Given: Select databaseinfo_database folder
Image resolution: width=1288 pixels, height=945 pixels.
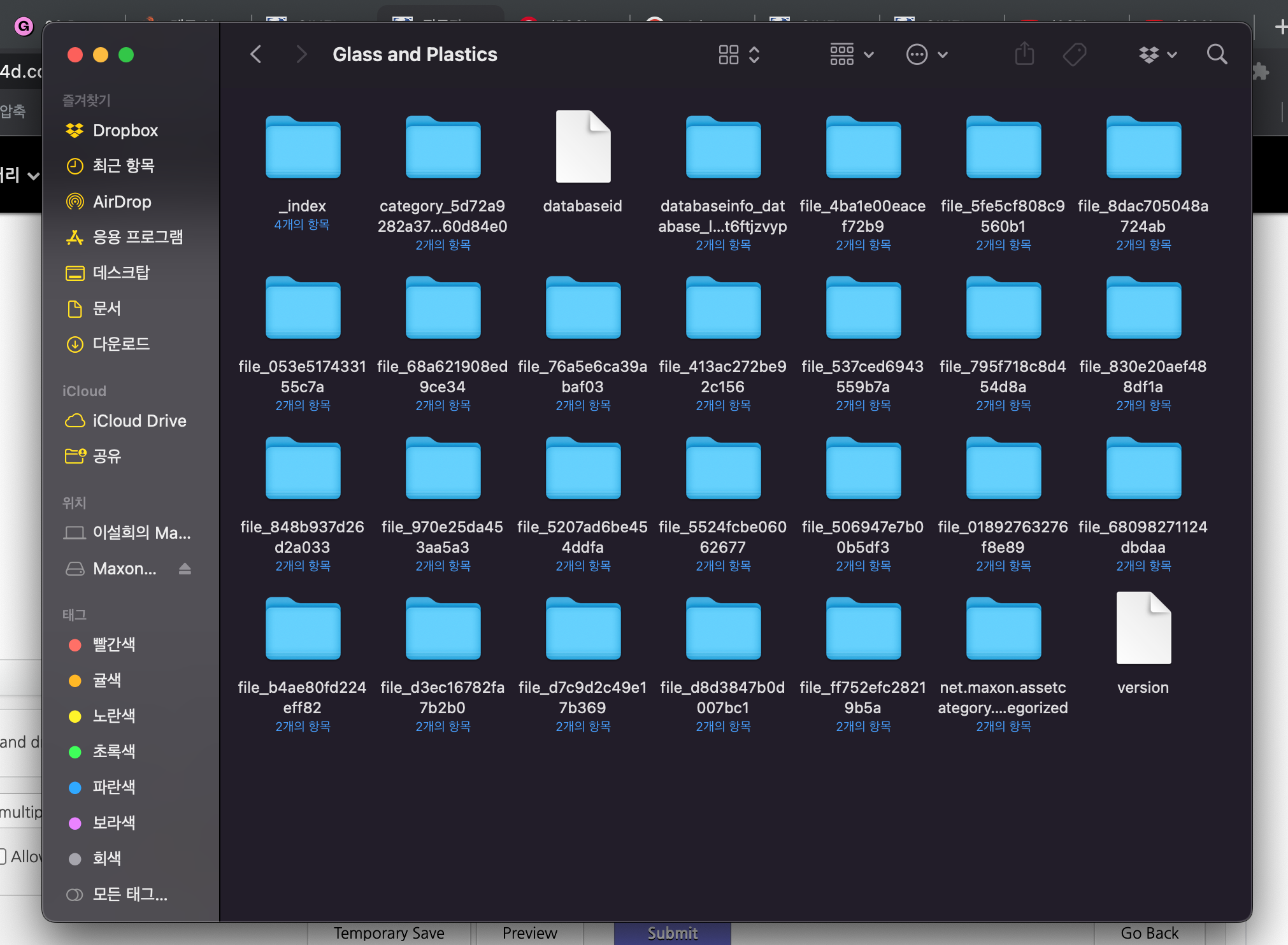Looking at the screenshot, I should pos(723,148).
